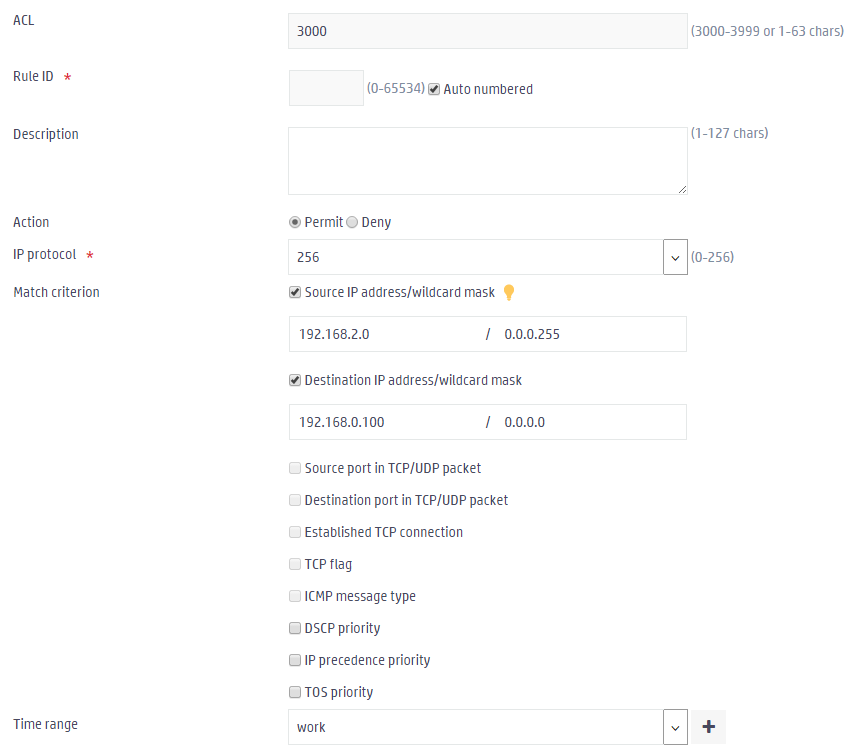The image size is (859, 751).
Task: Open the Time range dropdown arrow
Action: [675, 727]
